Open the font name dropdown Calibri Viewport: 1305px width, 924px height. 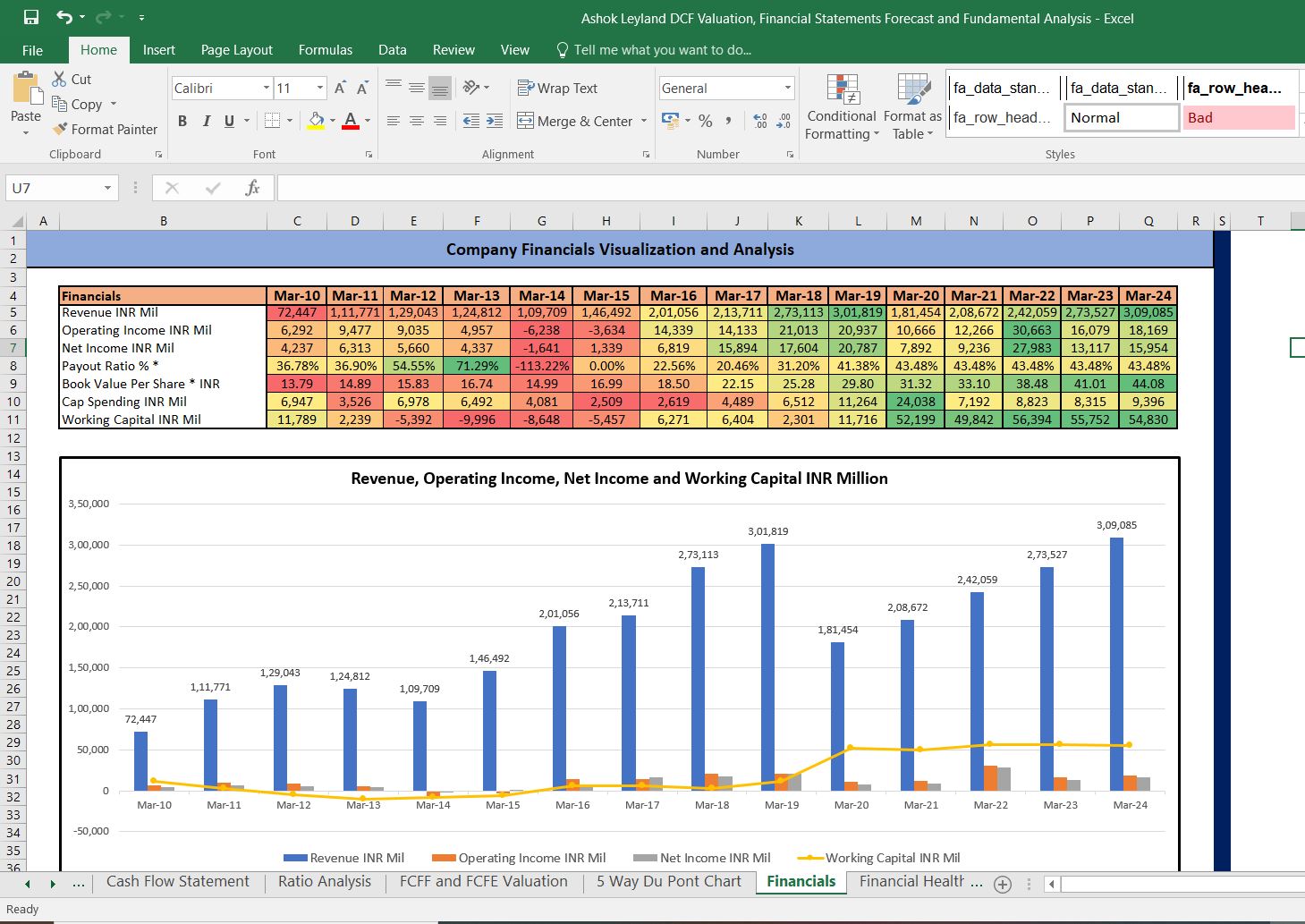point(267,88)
